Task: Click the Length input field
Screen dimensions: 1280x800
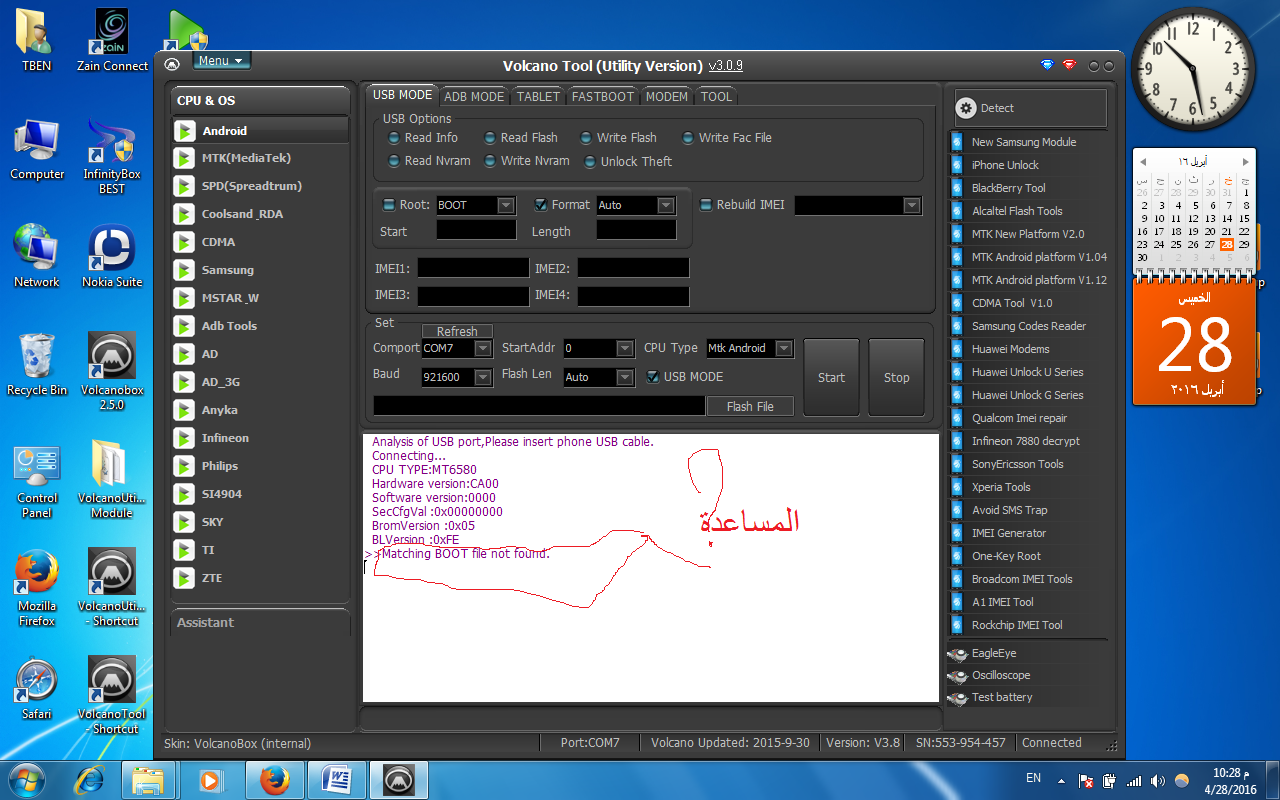Action: [x=637, y=230]
